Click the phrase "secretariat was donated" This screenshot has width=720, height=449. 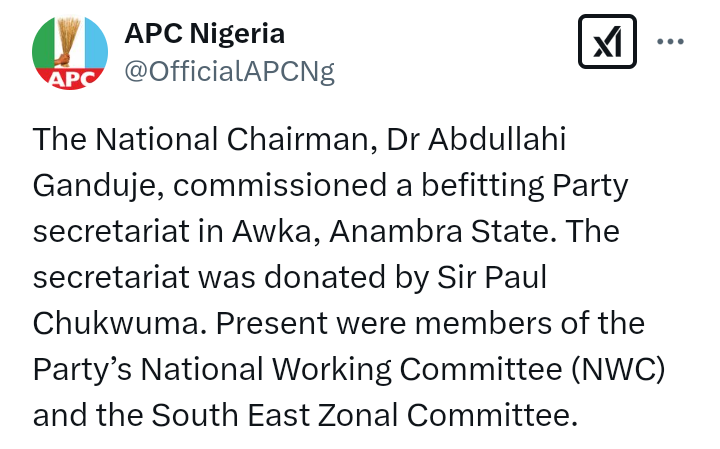coord(209,277)
